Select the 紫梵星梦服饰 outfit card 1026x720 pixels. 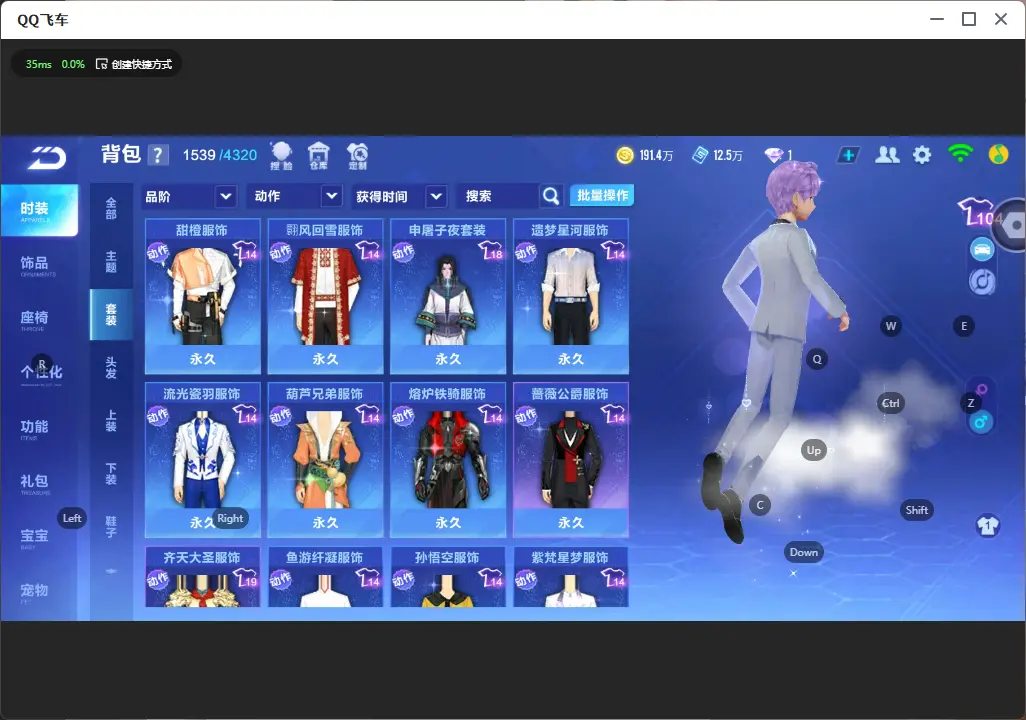pyautogui.click(x=571, y=577)
